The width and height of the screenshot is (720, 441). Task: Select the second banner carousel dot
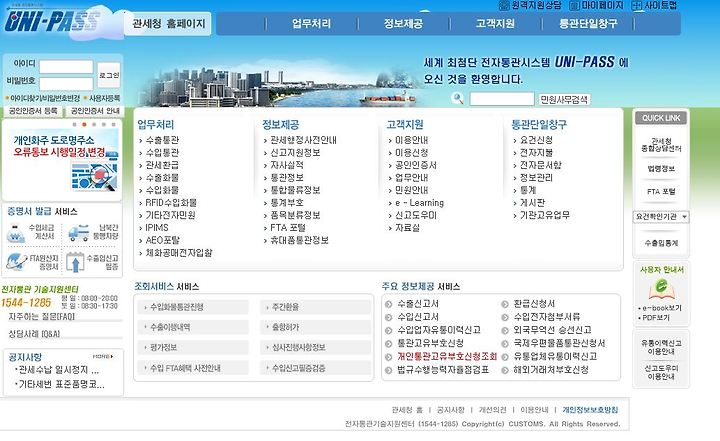(x=84, y=124)
